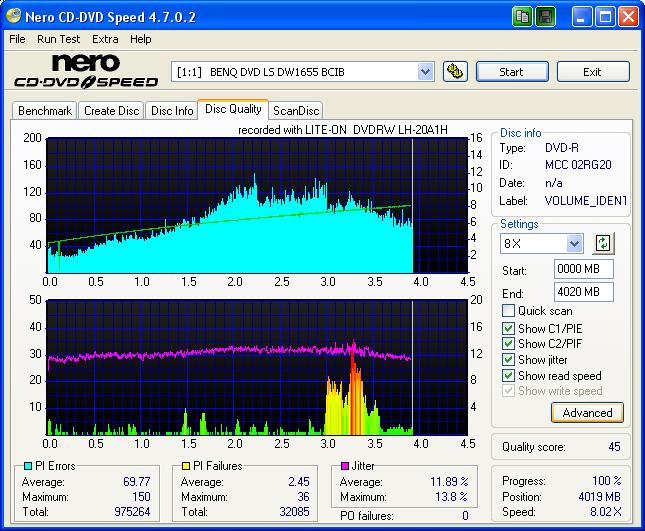Click the End field showing 4020 MB
The height and width of the screenshot is (531, 645).
[584, 292]
